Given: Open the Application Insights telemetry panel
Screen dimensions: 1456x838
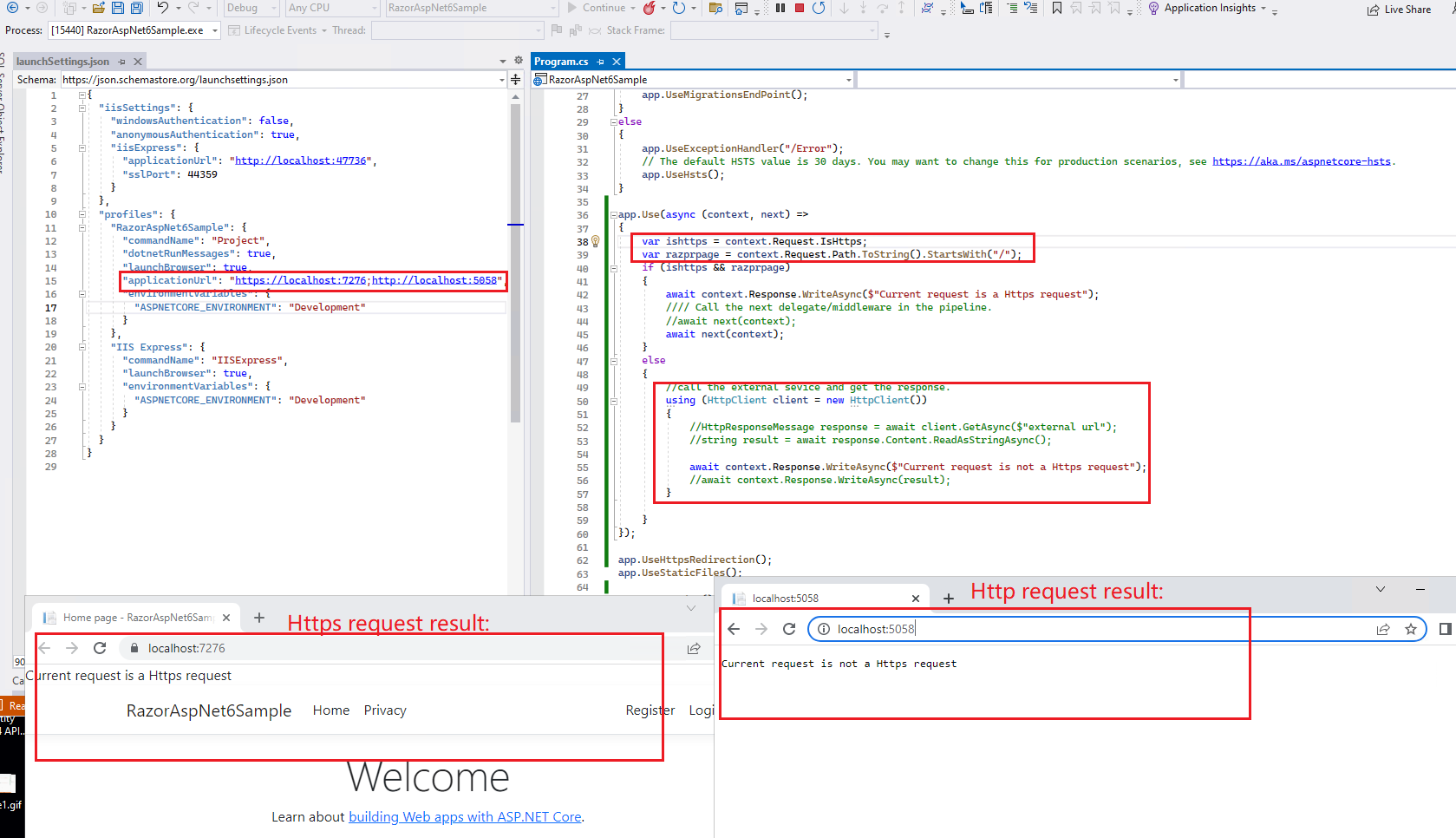Looking at the screenshot, I should pyautogui.click(x=1211, y=9).
